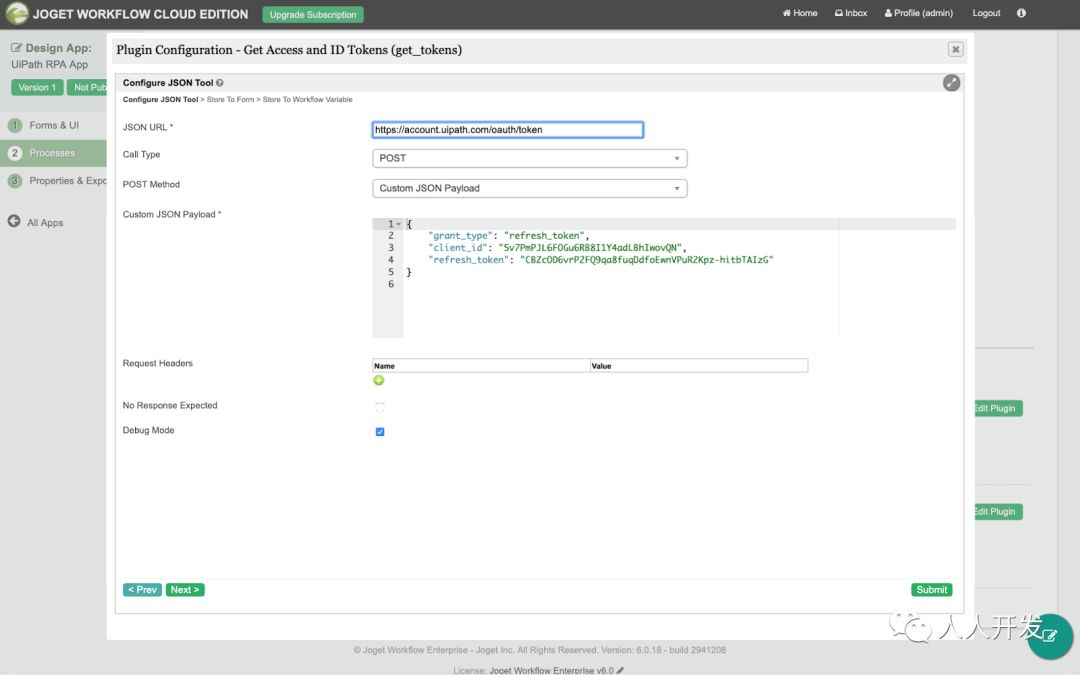Click the Version 1 button
This screenshot has width=1080, height=675.
pos(37,87)
